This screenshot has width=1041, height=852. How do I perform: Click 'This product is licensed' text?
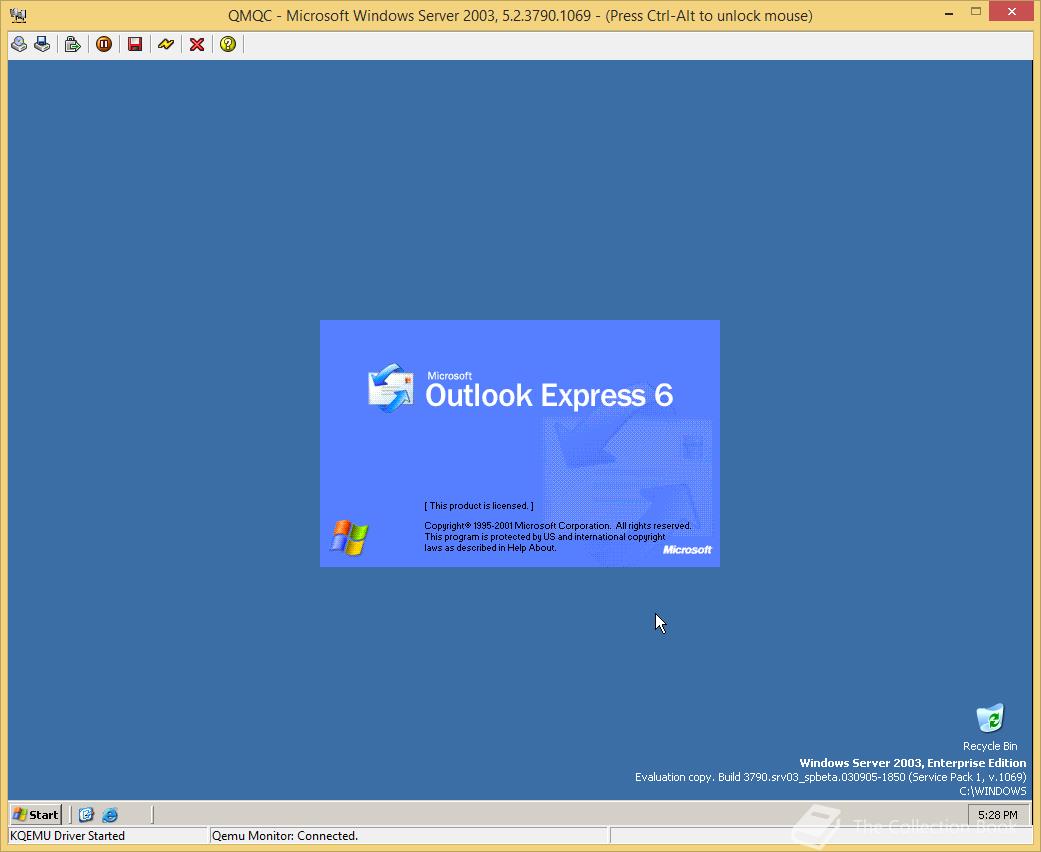click(479, 505)
